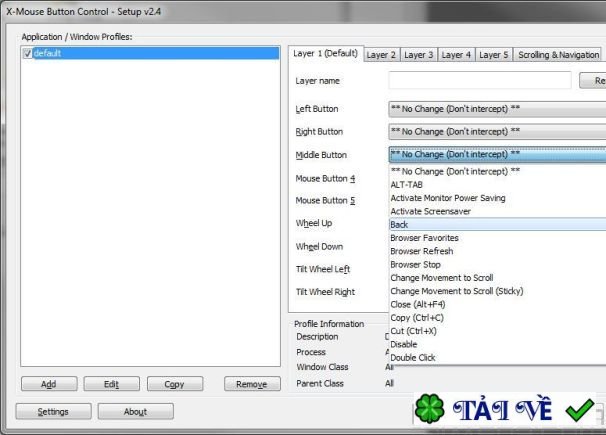Click the Add profile button

click(x=49, y=384)
